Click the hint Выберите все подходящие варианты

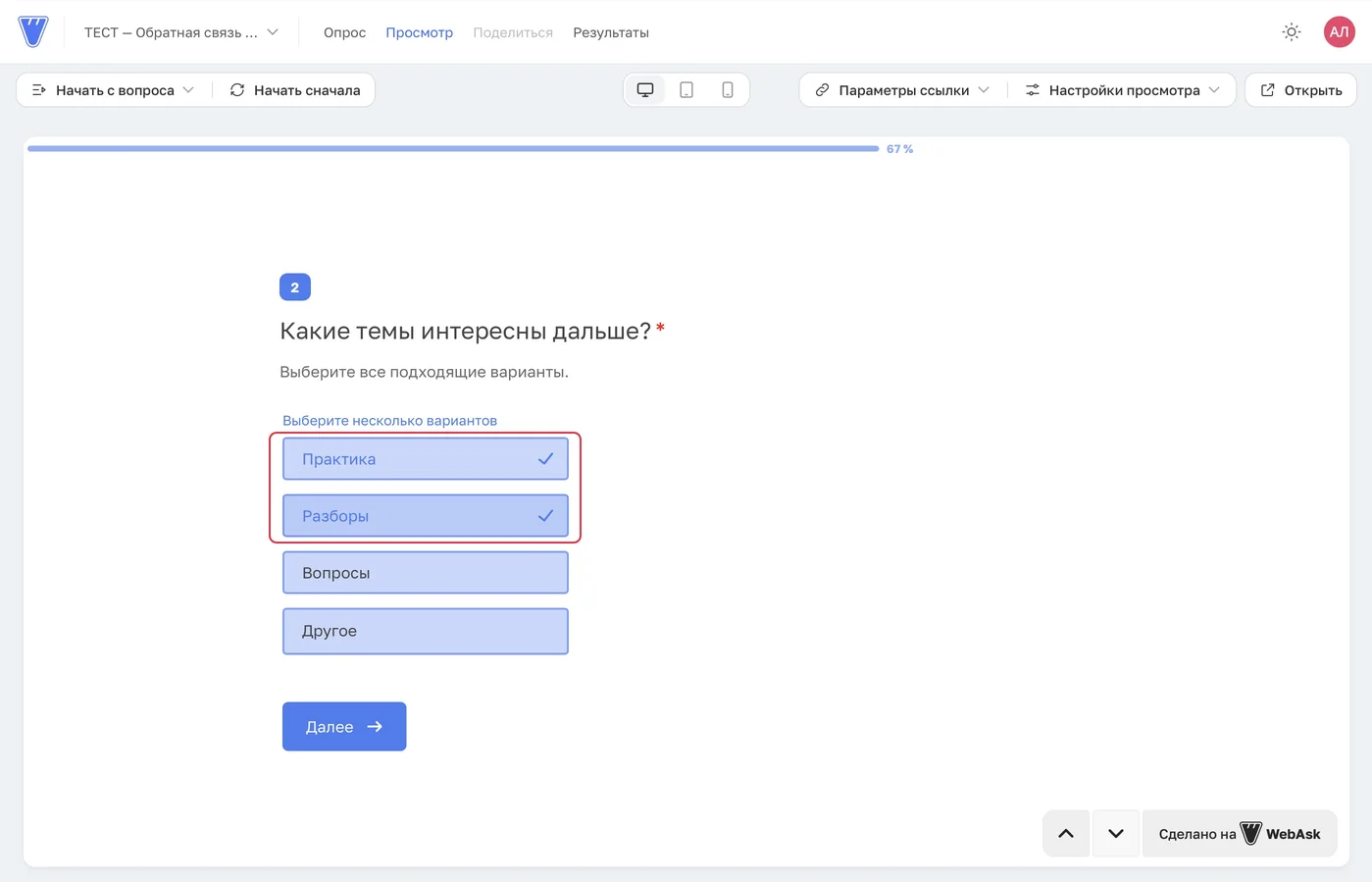click(424, 372)
